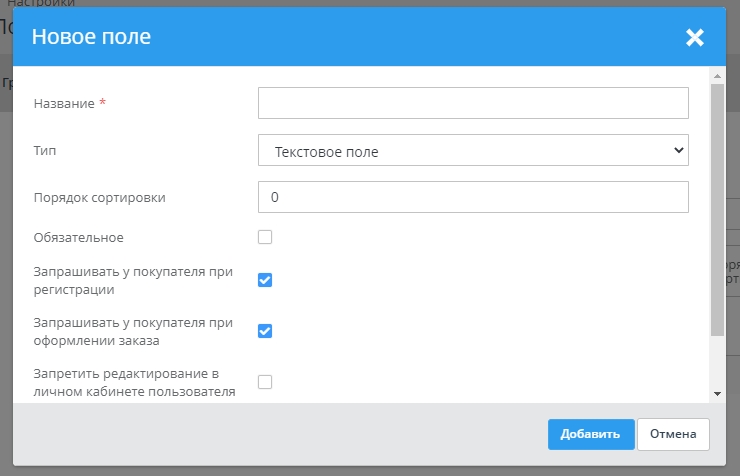Image resolution: width=740 pixels, height=476 pixels.
Task: Open the Тип dropdown showing Текстовое поле
Action: [473, 151]
